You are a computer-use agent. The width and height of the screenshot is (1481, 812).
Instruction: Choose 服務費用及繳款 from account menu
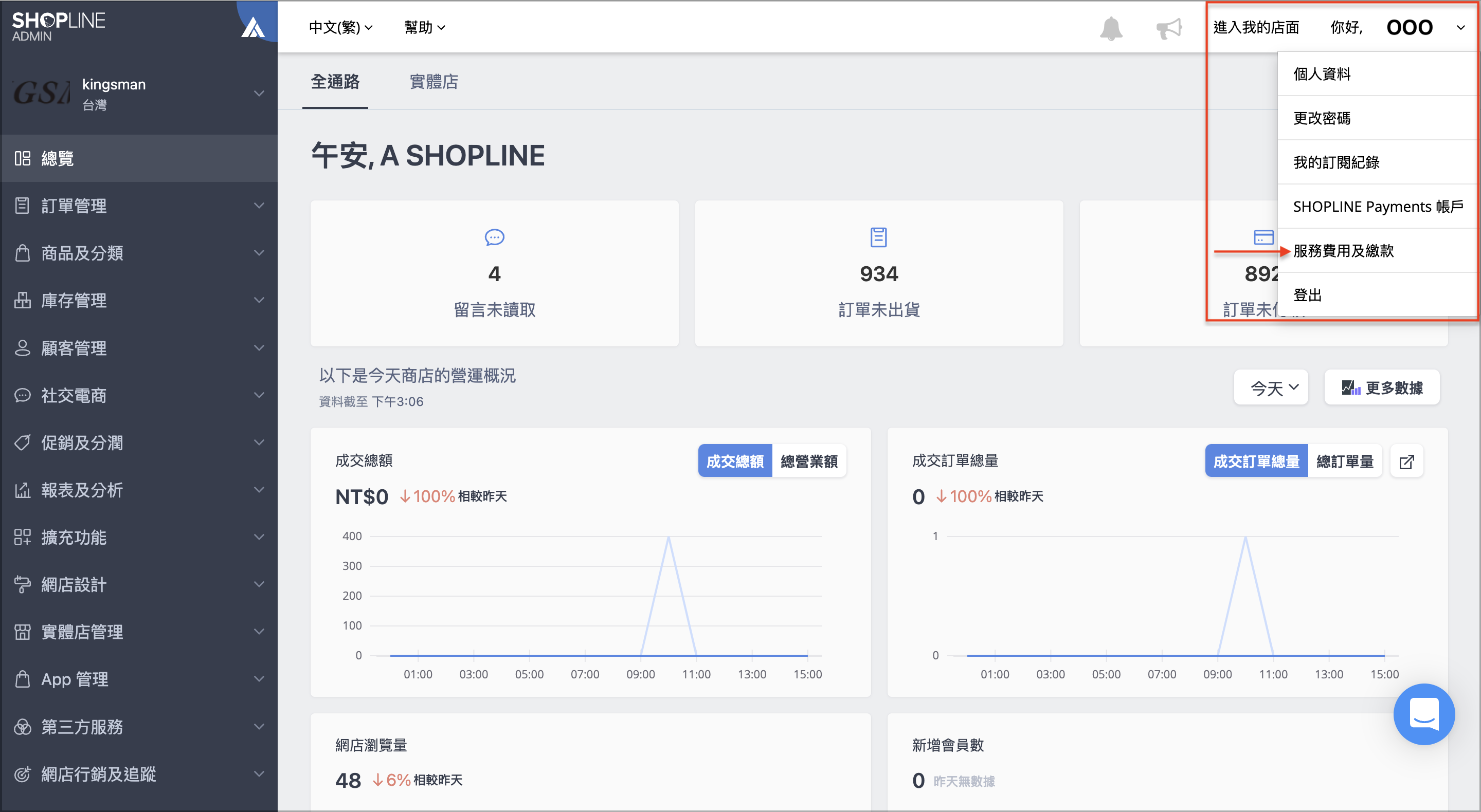[1377, 251]
